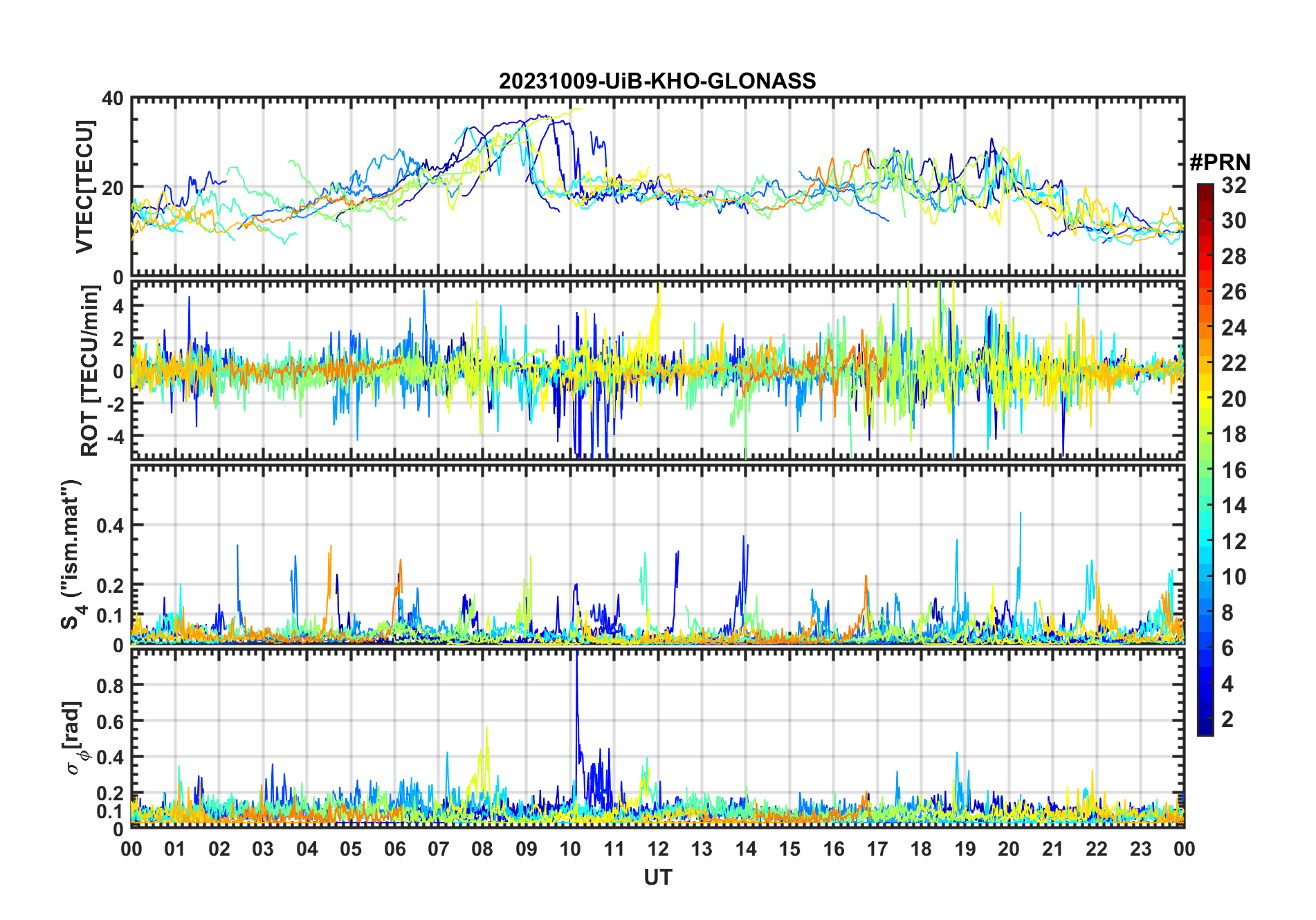Select the VTEC[TECU] y-axis label
Screen dimensions: 1316x920
[84, 187]
